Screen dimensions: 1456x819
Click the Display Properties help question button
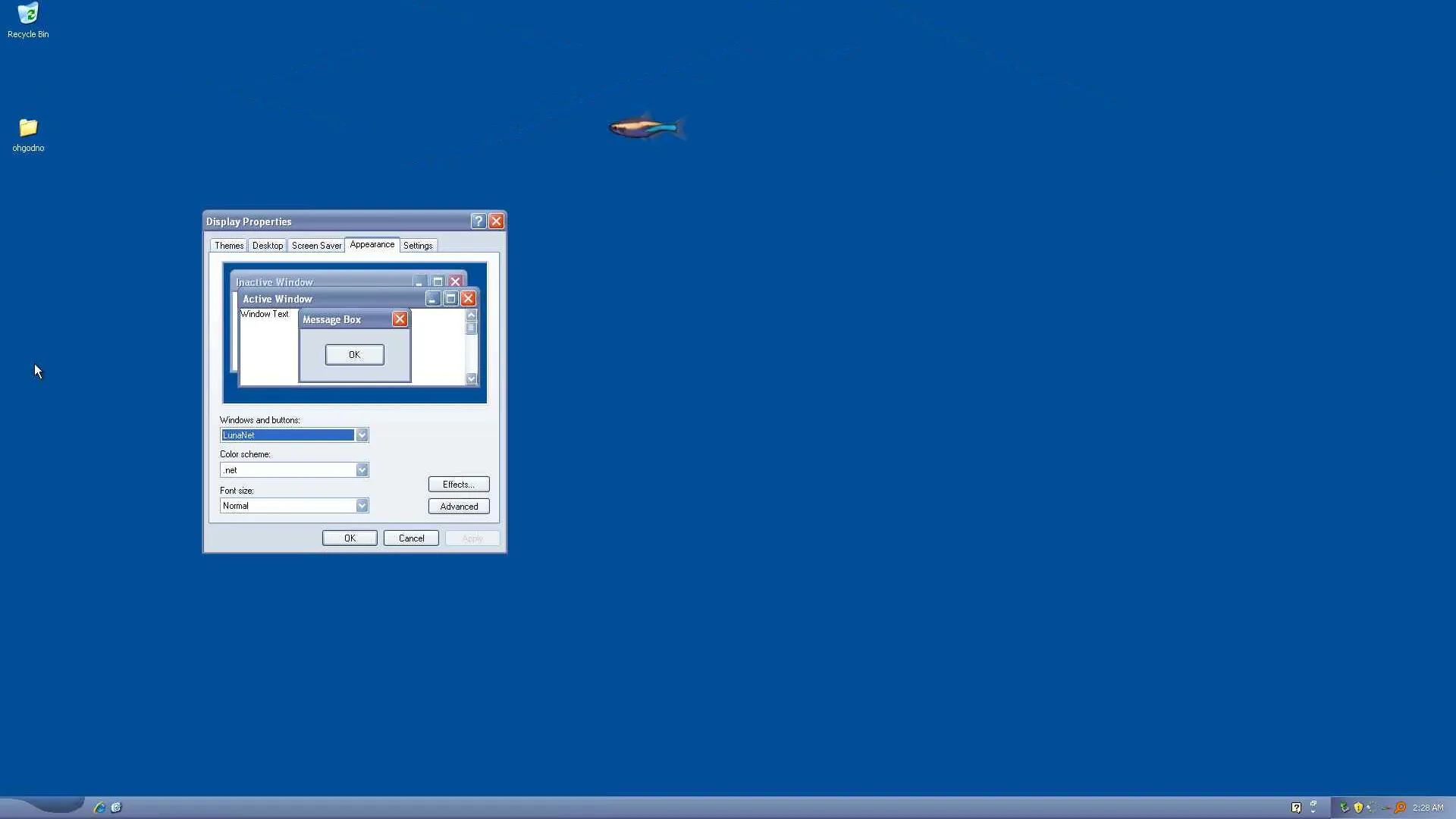(478, 221)
